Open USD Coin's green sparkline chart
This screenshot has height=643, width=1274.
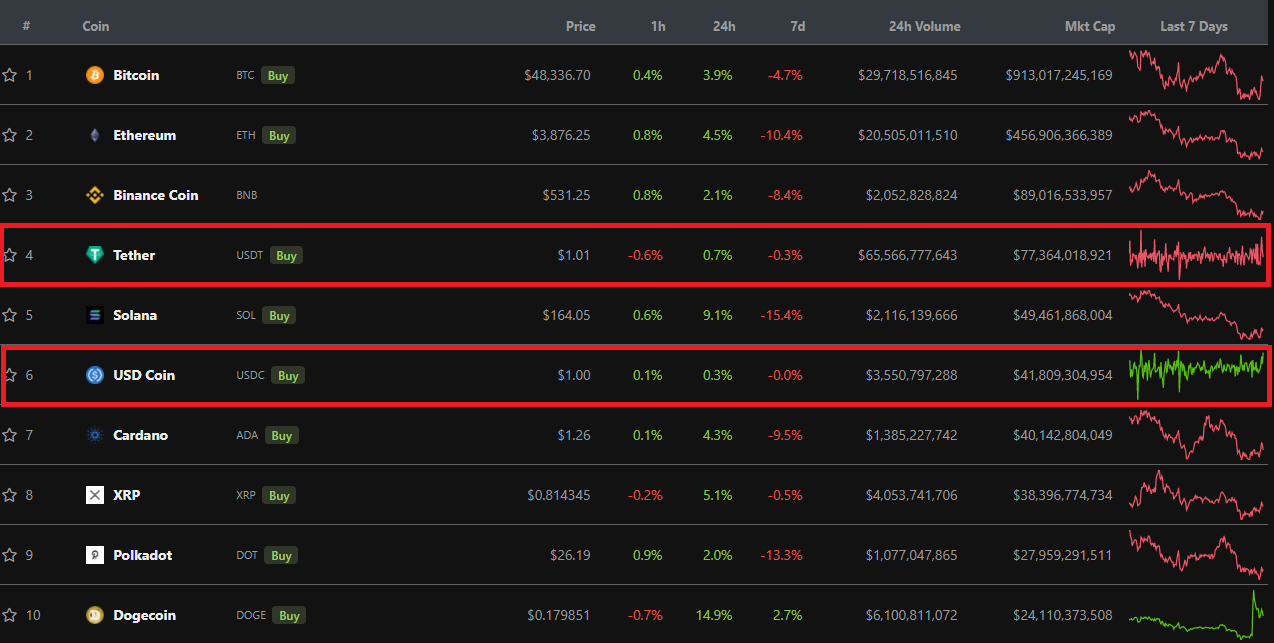tap(1196, 375)
